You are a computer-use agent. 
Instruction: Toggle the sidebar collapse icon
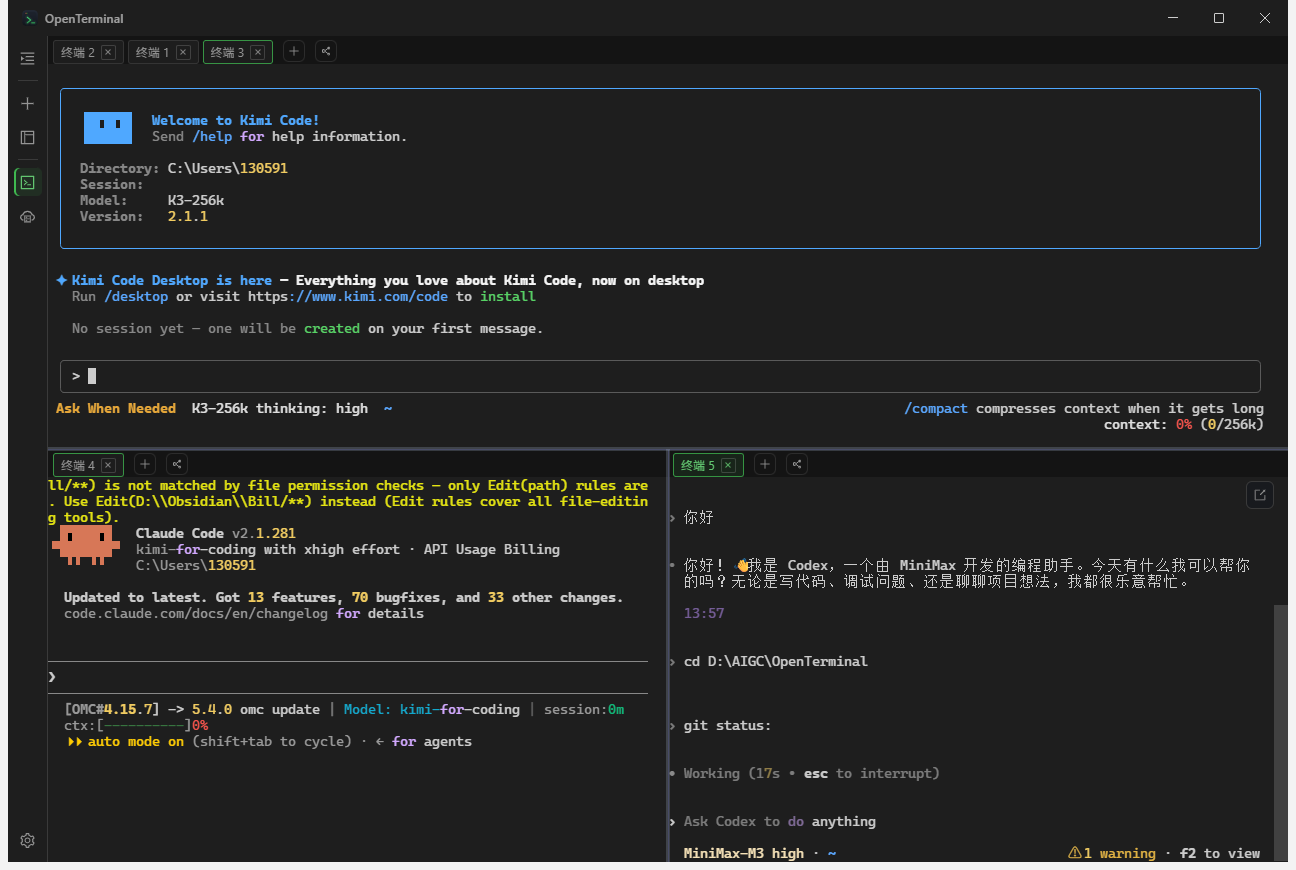[x=27, y=59]
